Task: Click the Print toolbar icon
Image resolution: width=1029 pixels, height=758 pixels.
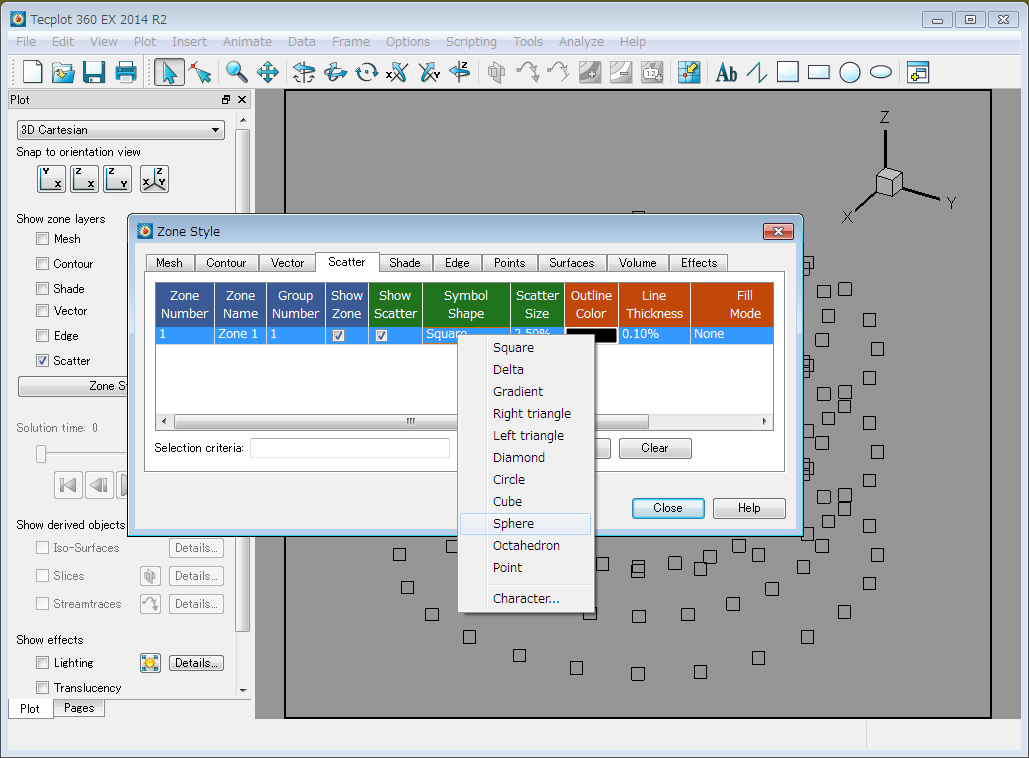Action: [x=126, y=72]
